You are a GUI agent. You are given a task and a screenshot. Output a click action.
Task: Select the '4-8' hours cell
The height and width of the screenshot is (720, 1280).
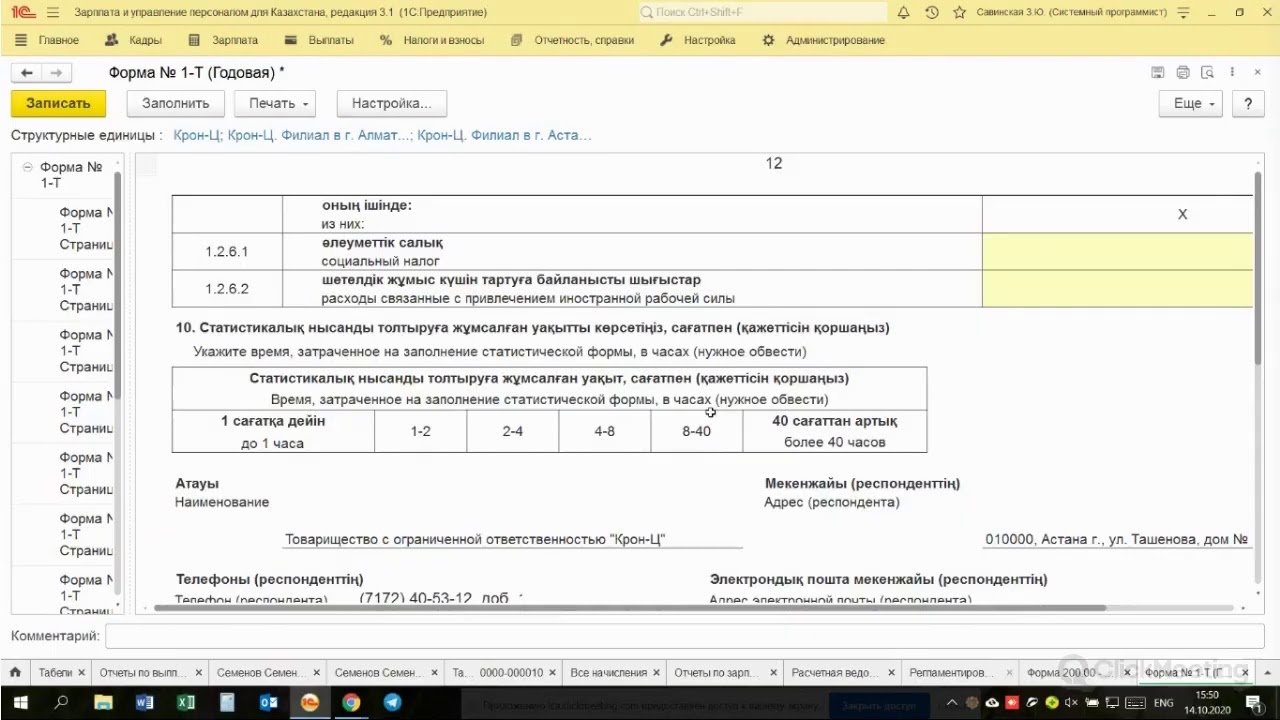(605, 431)
